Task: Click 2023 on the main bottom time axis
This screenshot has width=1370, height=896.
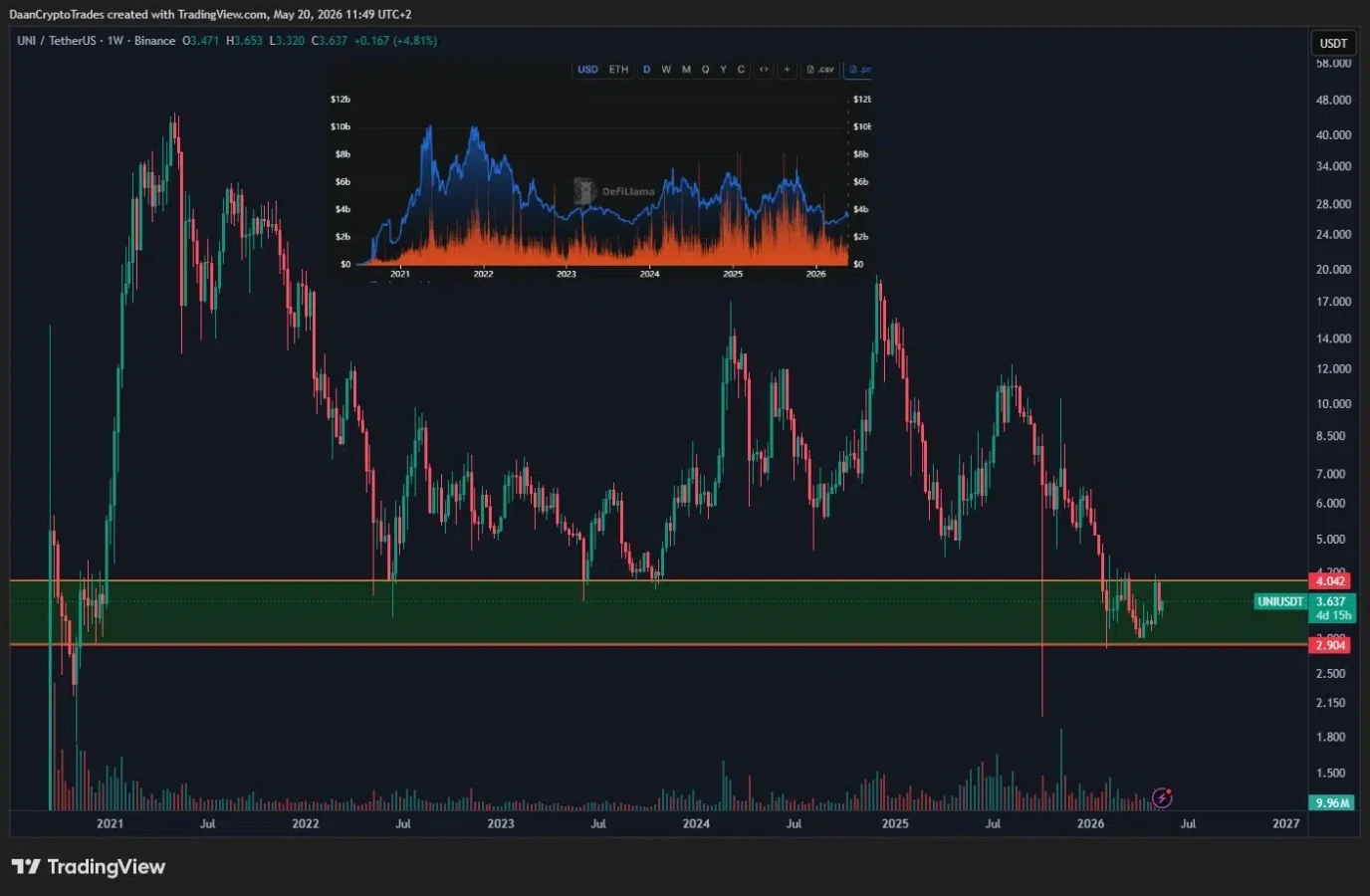Action: (501, 823)
